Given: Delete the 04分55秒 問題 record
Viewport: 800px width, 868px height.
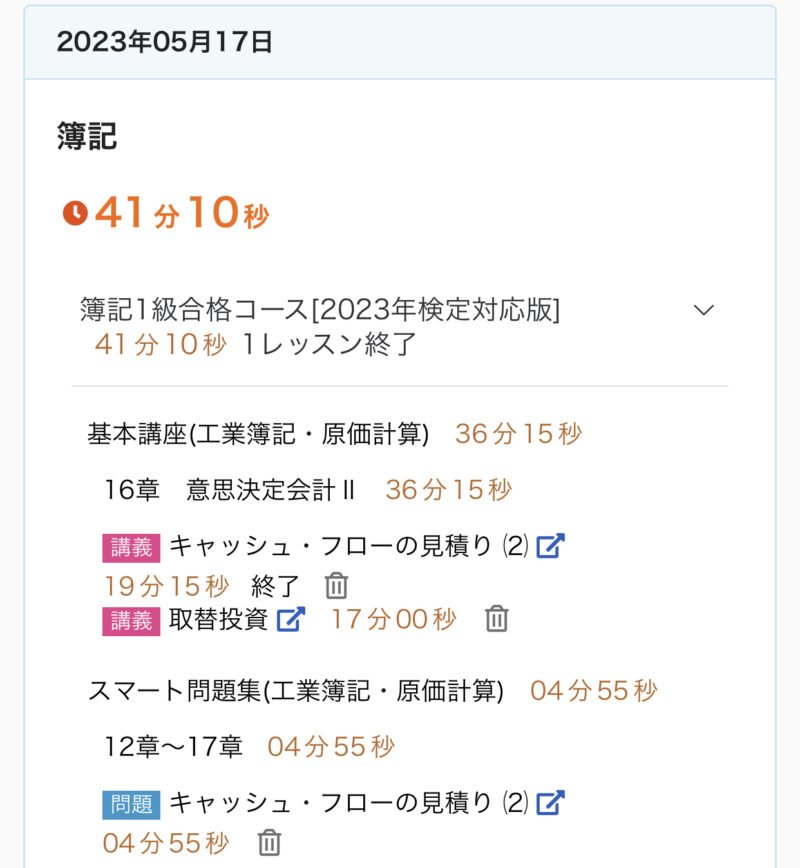Looking at the screenshot, I should click(269, 843).
